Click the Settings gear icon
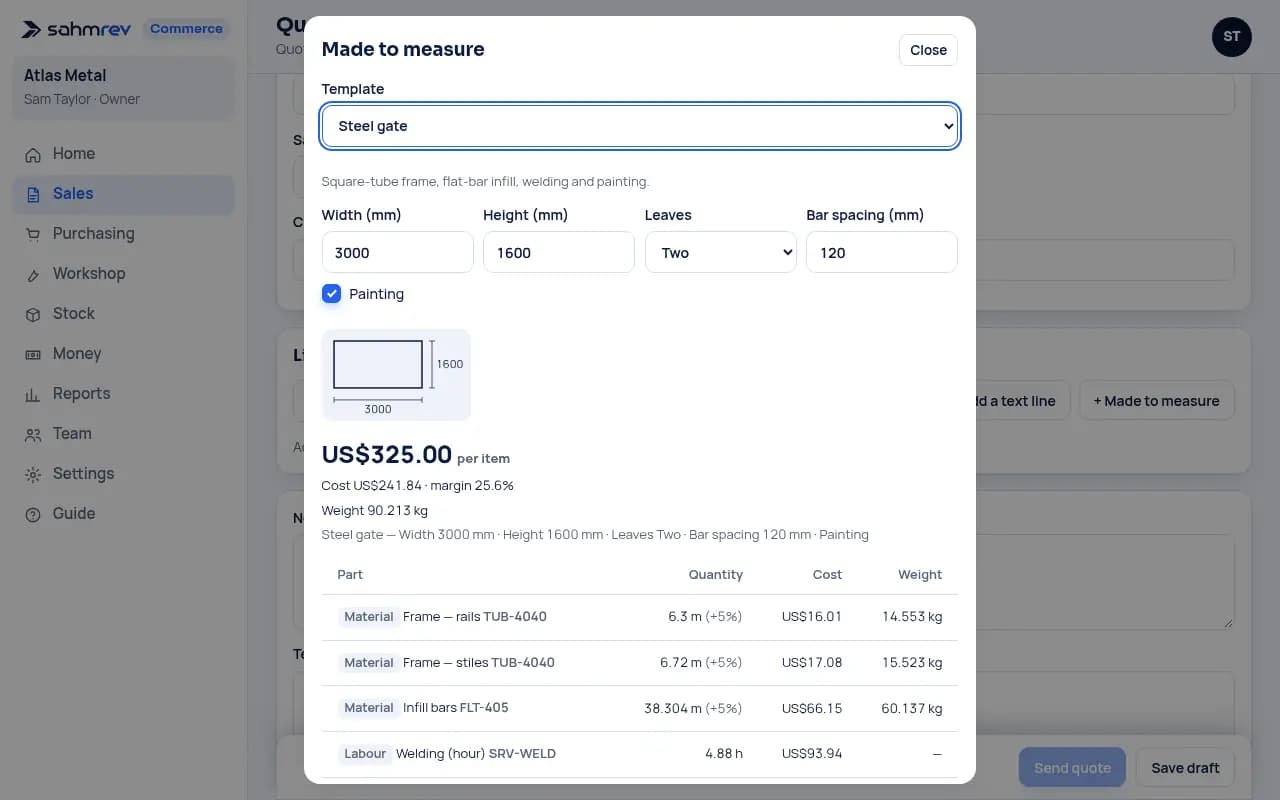 click(33, 474)
